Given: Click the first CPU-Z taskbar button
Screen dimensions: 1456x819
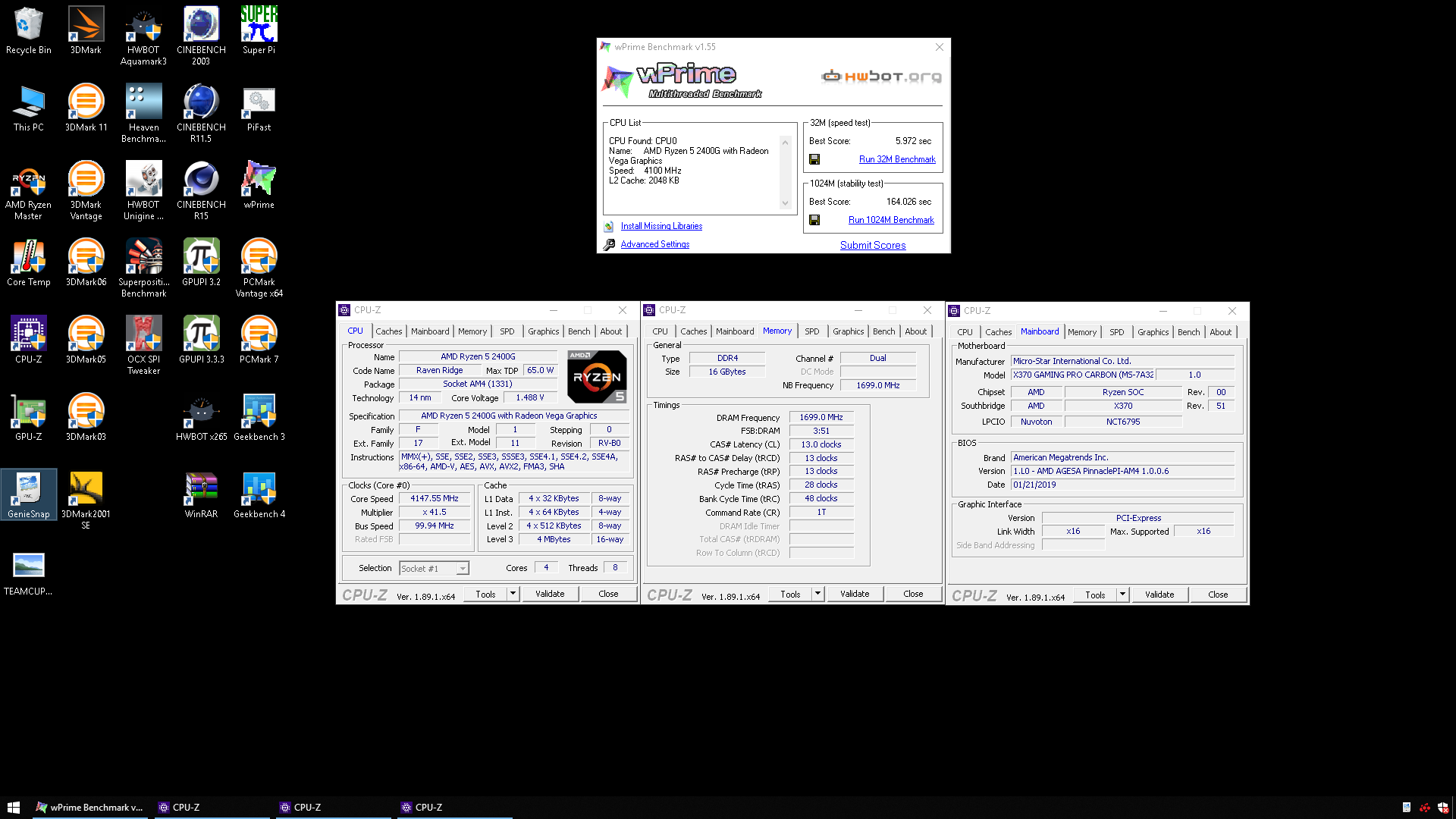Looking at the screenshot, I should coord(212,808).
